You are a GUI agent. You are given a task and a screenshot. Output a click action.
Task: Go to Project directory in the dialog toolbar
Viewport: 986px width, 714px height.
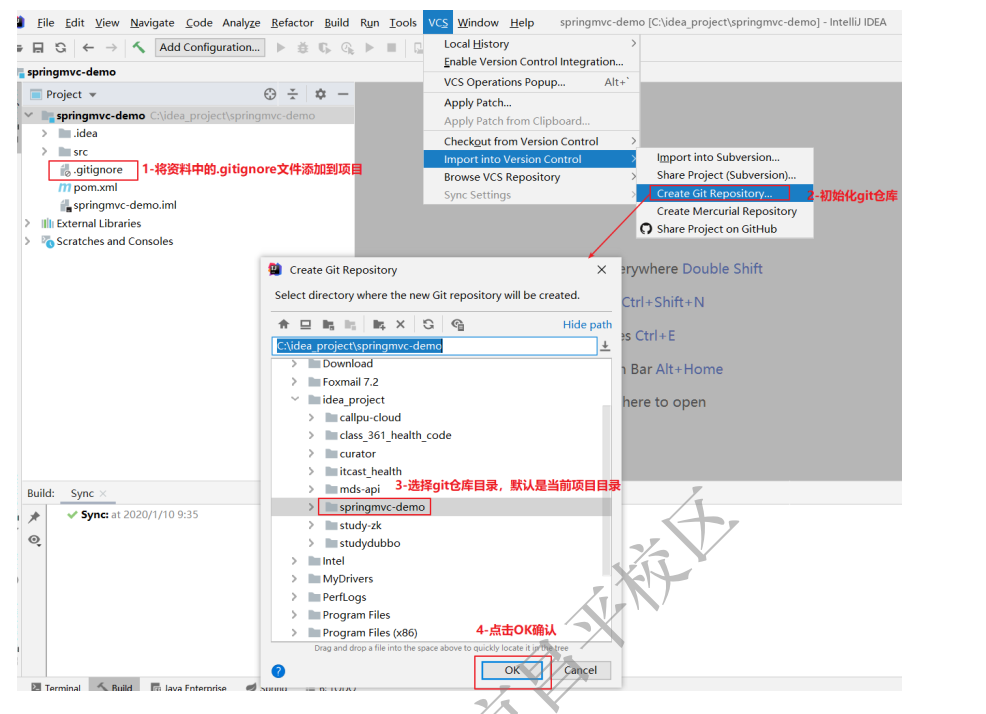328,324
